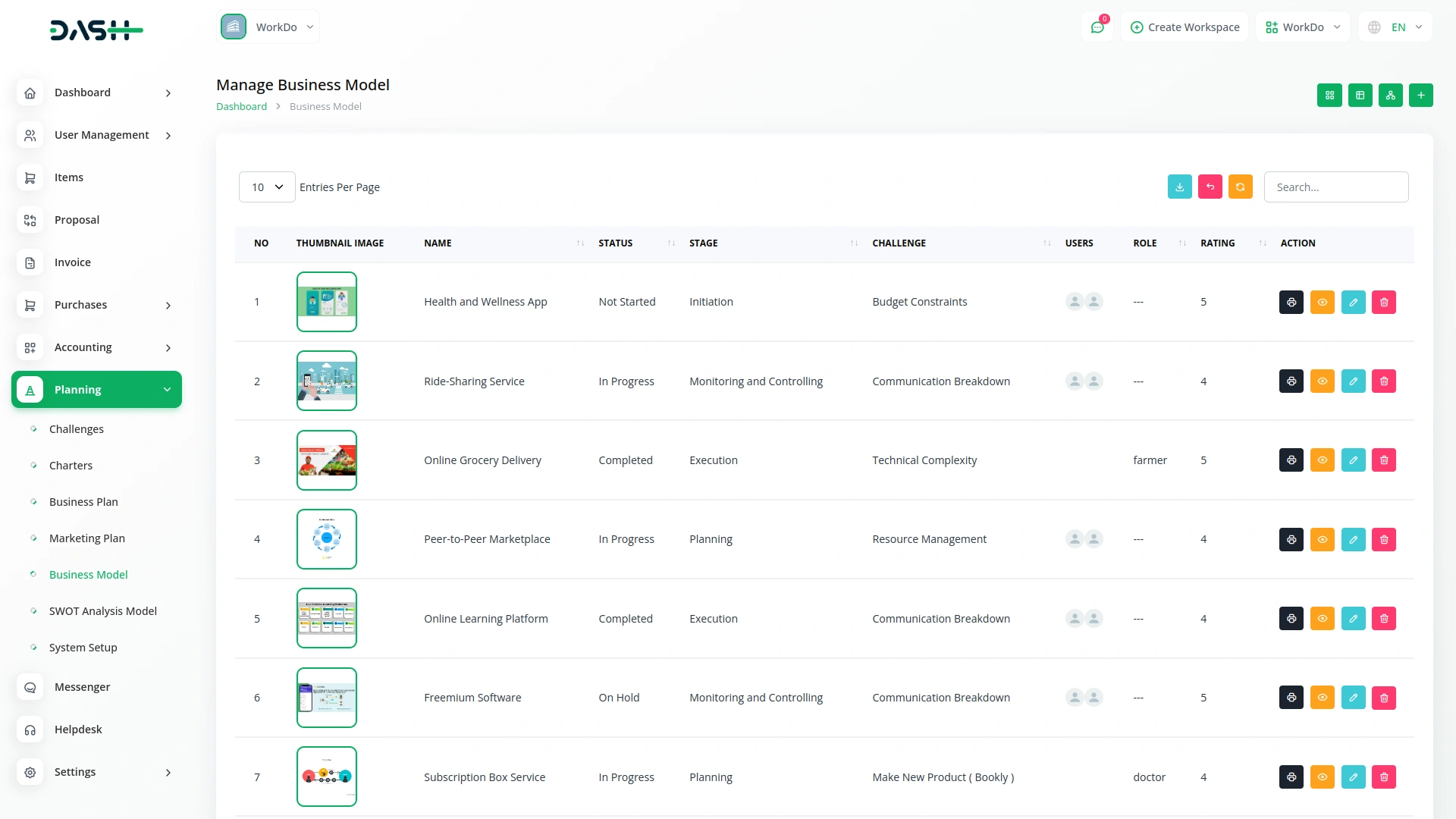Open the grid view icon in header

1329,96
